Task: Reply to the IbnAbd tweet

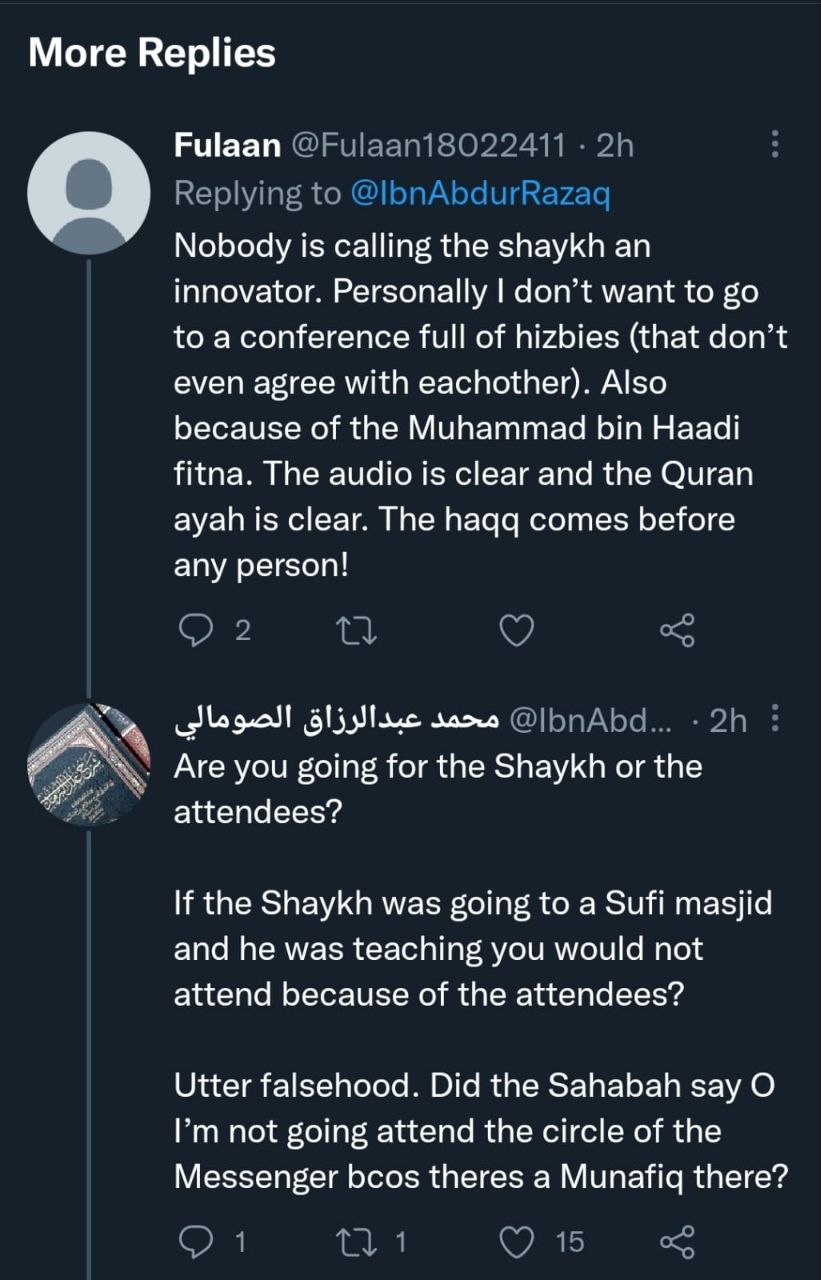Action: point(192,1242)
